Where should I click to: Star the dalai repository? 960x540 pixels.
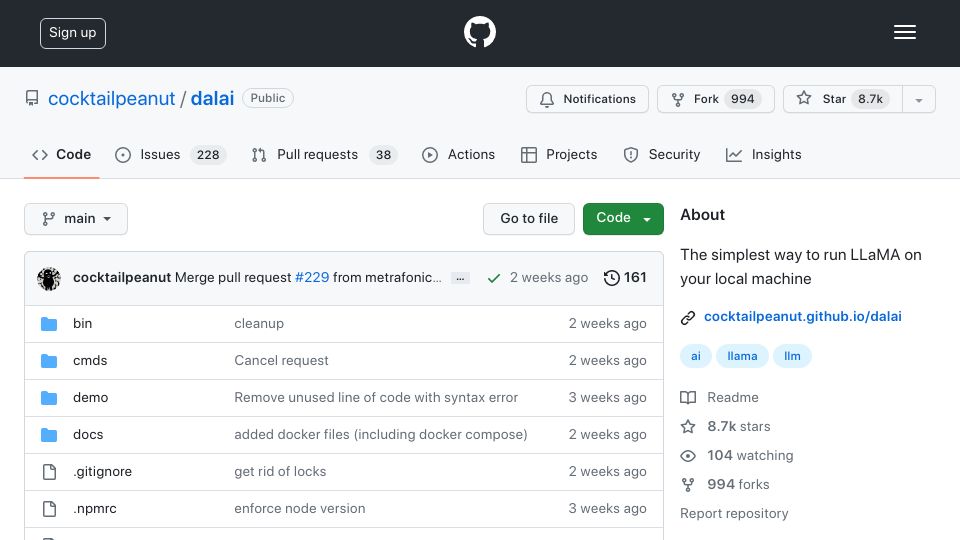pyautogui.click(x=843, y=99)
